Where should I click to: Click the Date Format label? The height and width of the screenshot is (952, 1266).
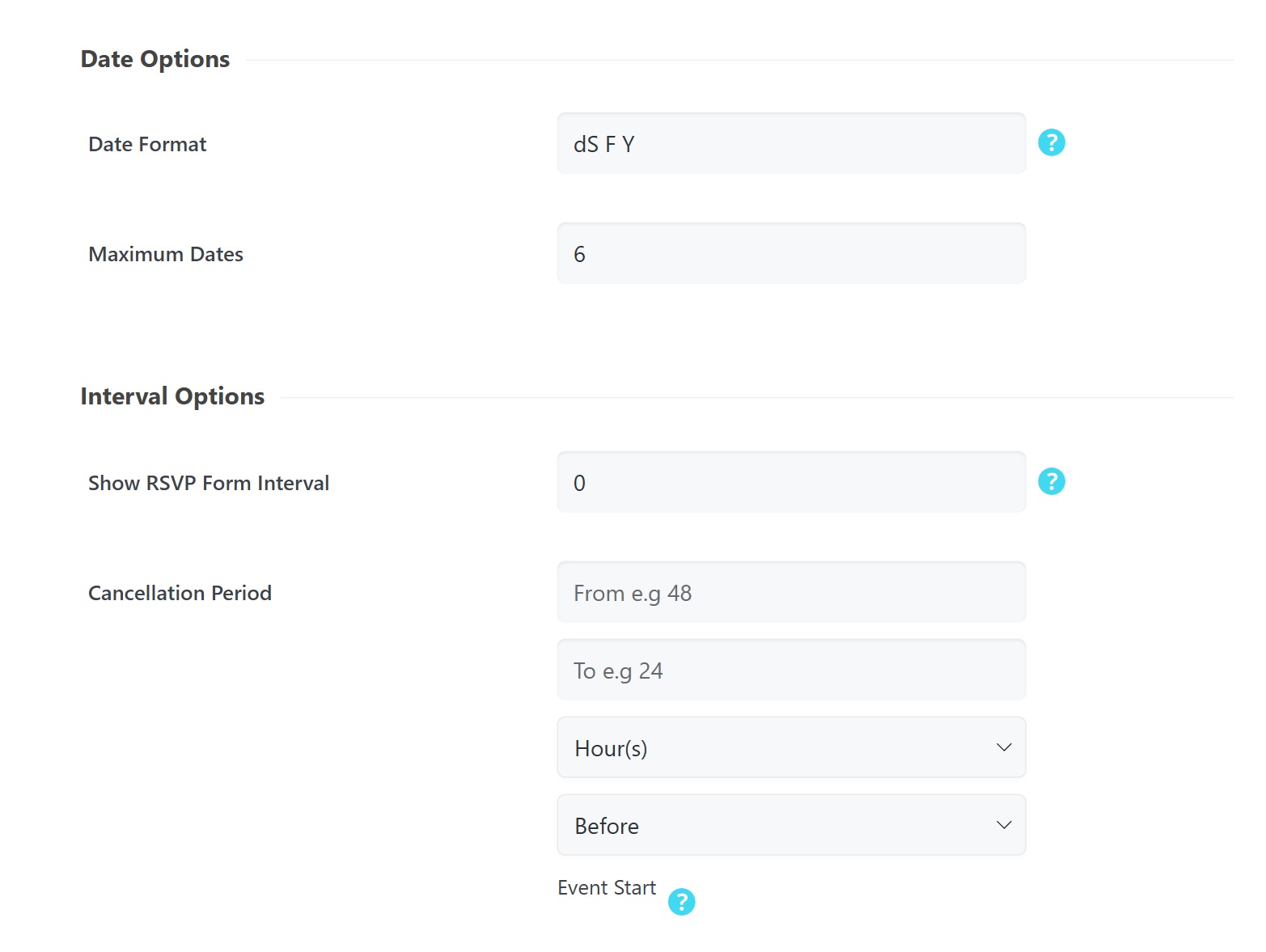(147, 145)
